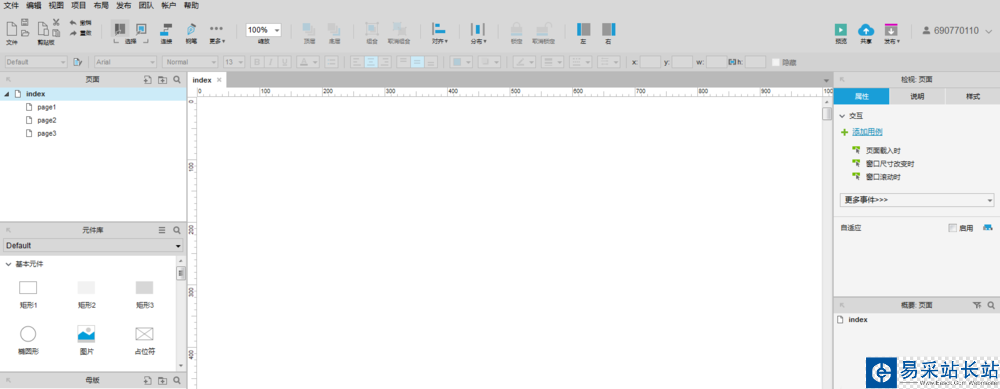Open the More events dropdown
The height and width of the screenshot is (389, 1000).
click(x=916, y=200)
